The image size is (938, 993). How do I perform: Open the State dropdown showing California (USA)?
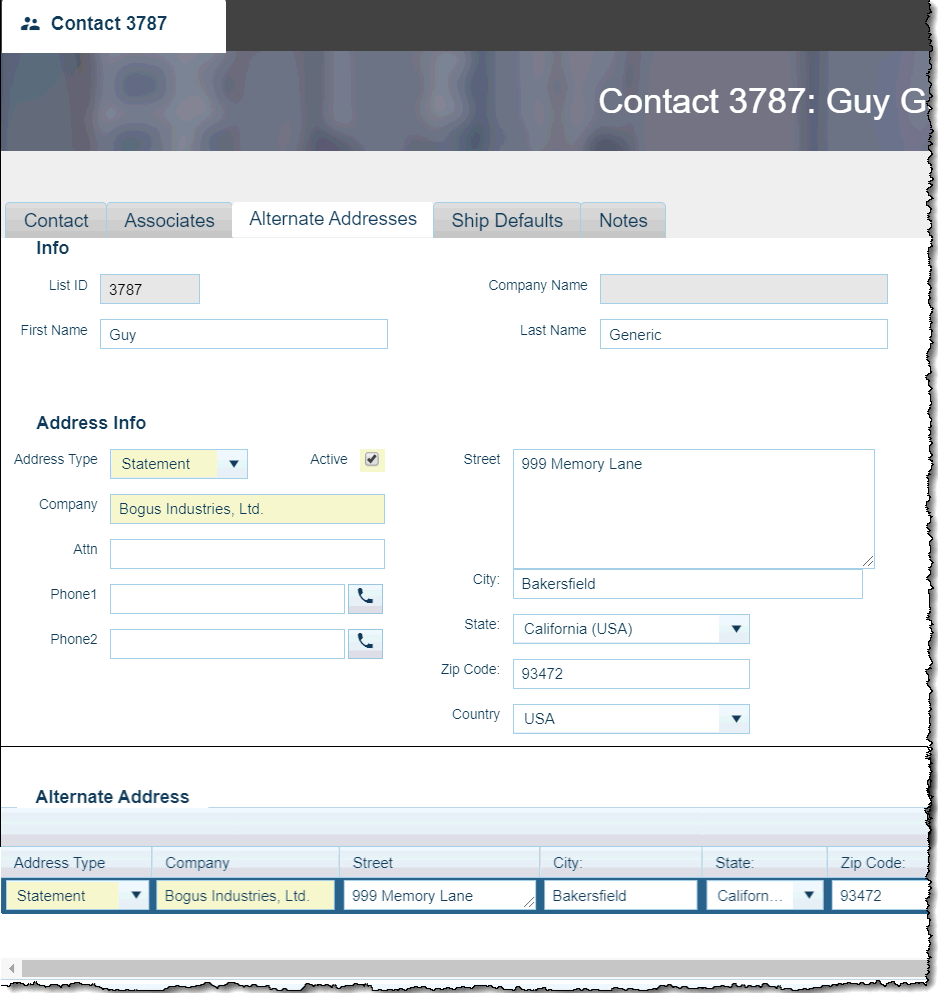pyautogui.click(x=735, y=629)
